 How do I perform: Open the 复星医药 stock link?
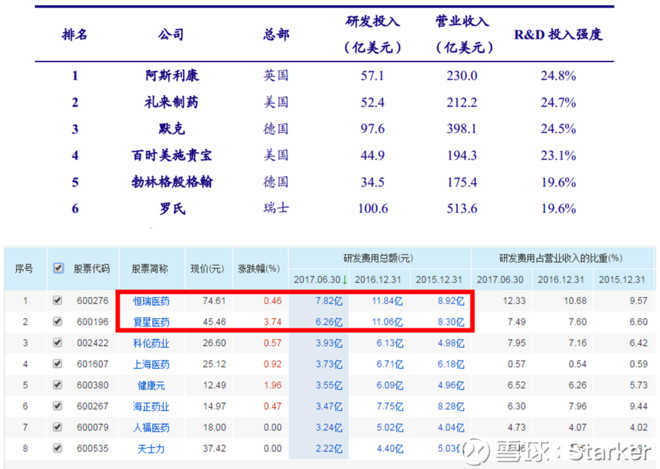click(x=151, y=322)
